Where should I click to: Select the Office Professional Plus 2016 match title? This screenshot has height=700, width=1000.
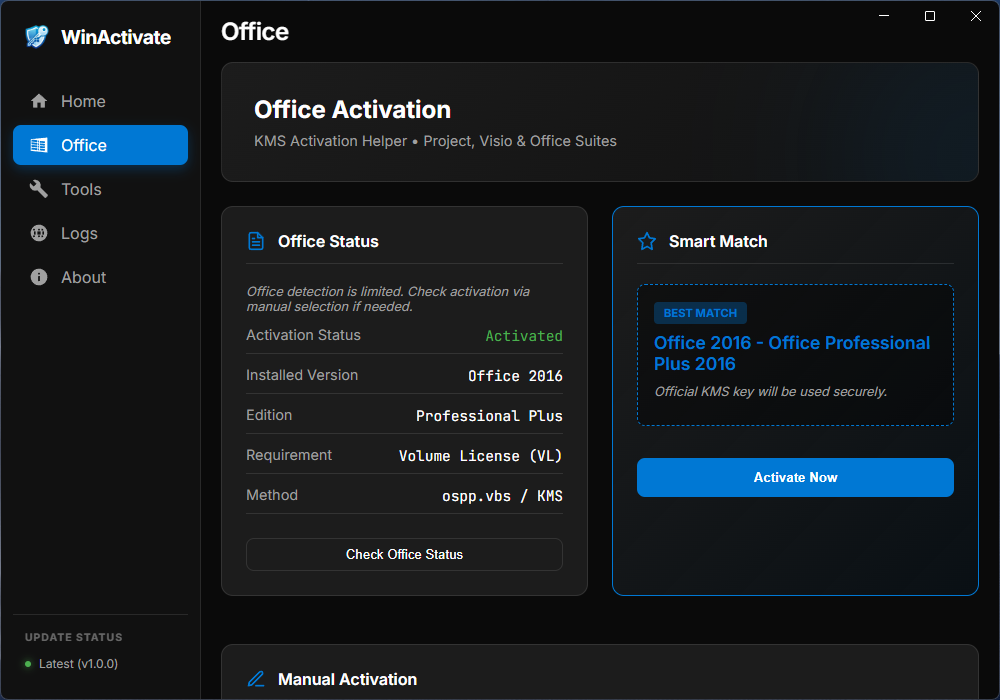tap(792, 353)
